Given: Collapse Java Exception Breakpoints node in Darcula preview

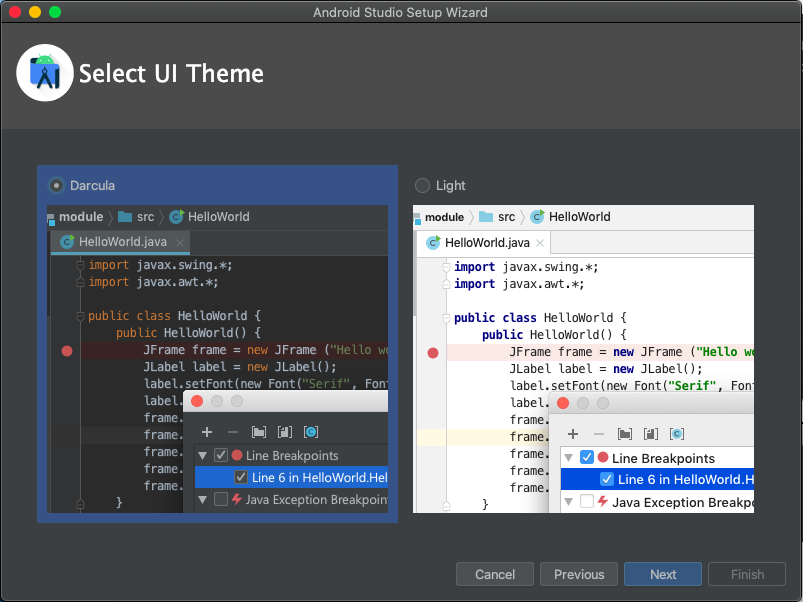Looking at the screenshot, I should [x=203, y=499].
